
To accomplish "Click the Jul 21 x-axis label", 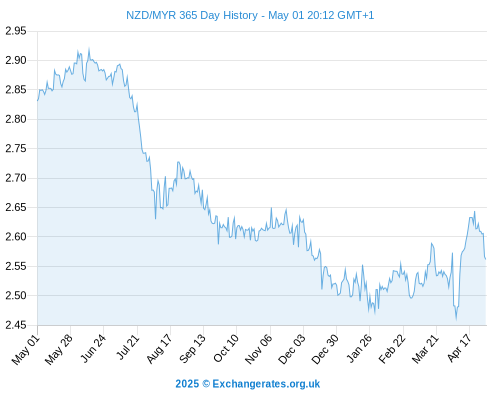I will pos(128,347).
